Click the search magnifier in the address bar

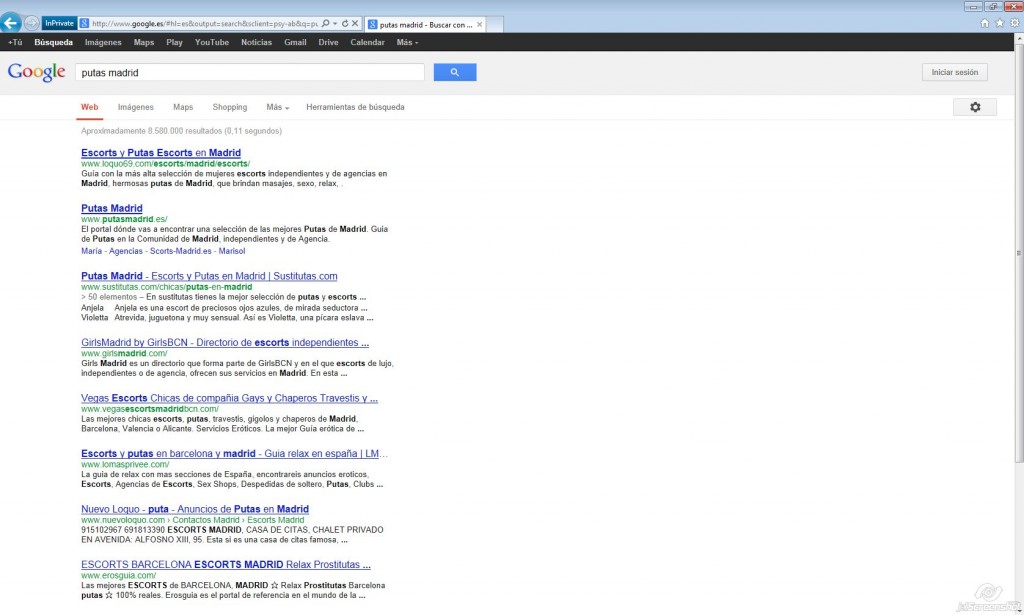tap(325, 24)
